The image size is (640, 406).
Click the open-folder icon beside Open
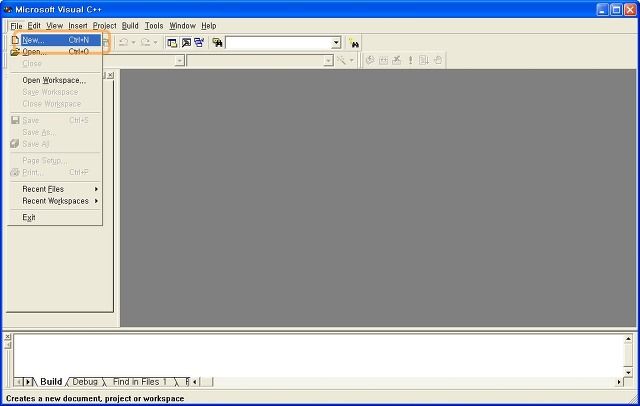click(15, 52)
